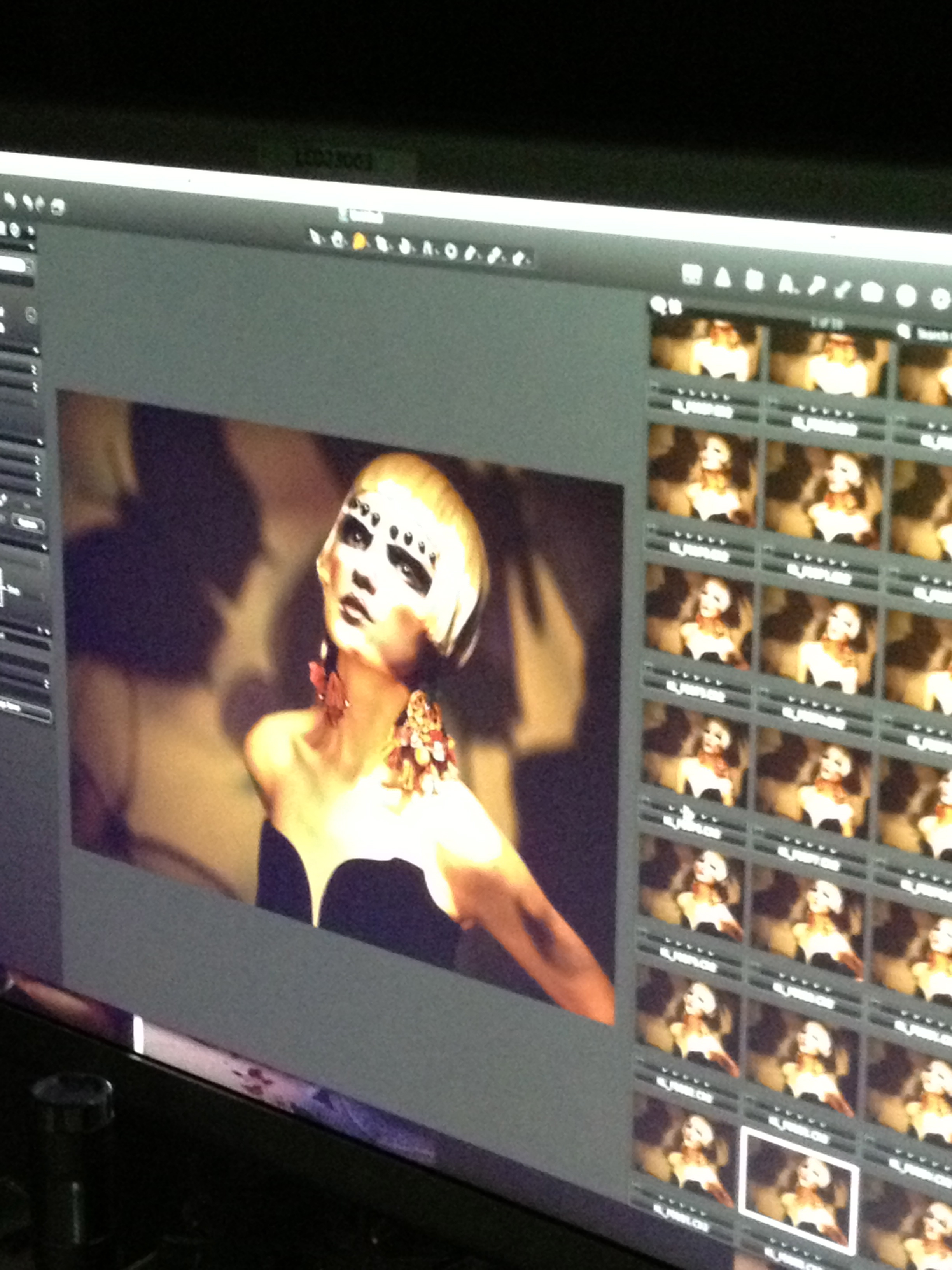Open first double-arrow dropdown below the circular icon

point(35,370)
